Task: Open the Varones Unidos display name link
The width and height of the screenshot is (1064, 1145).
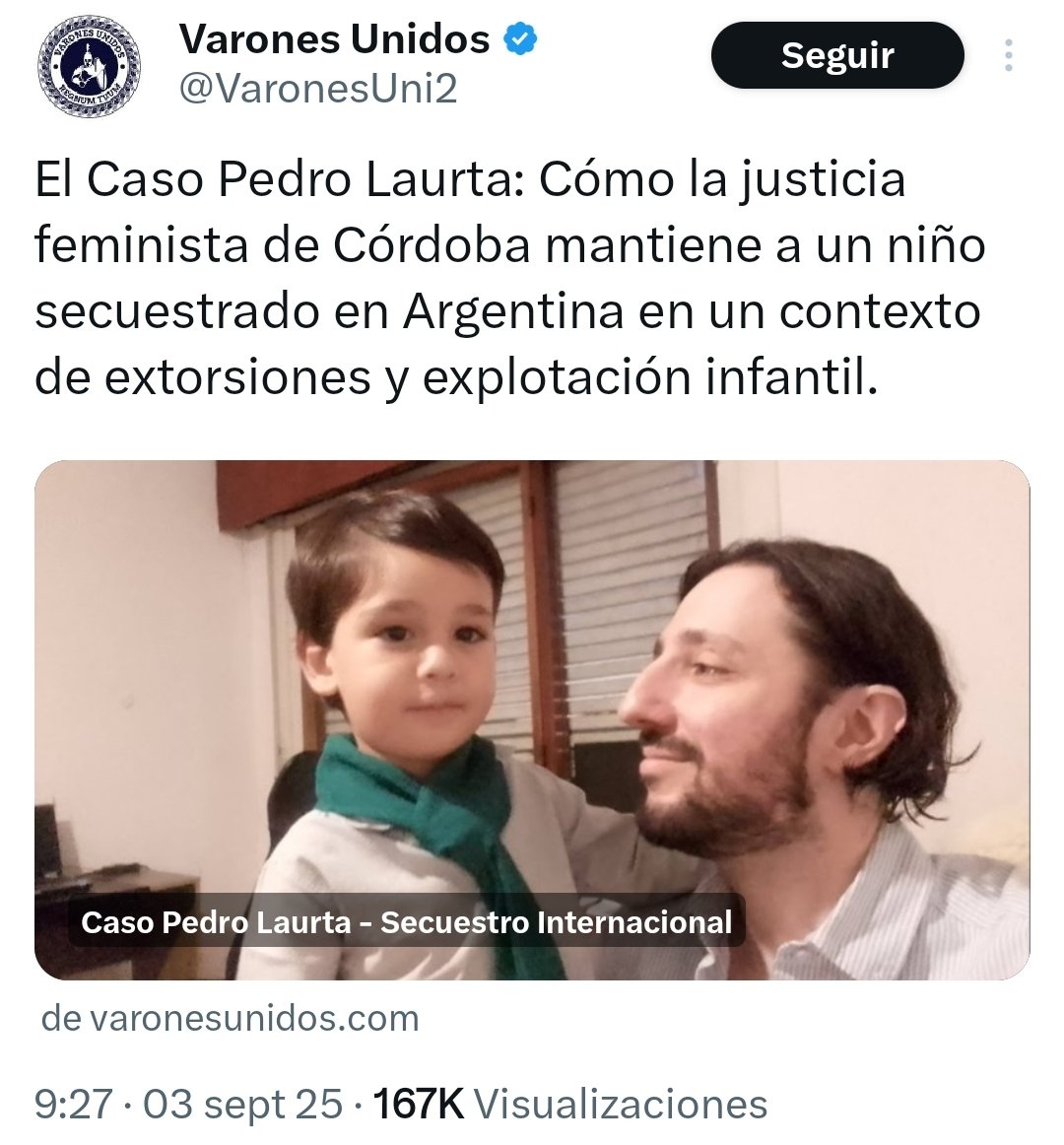Action: click(334, 39)
